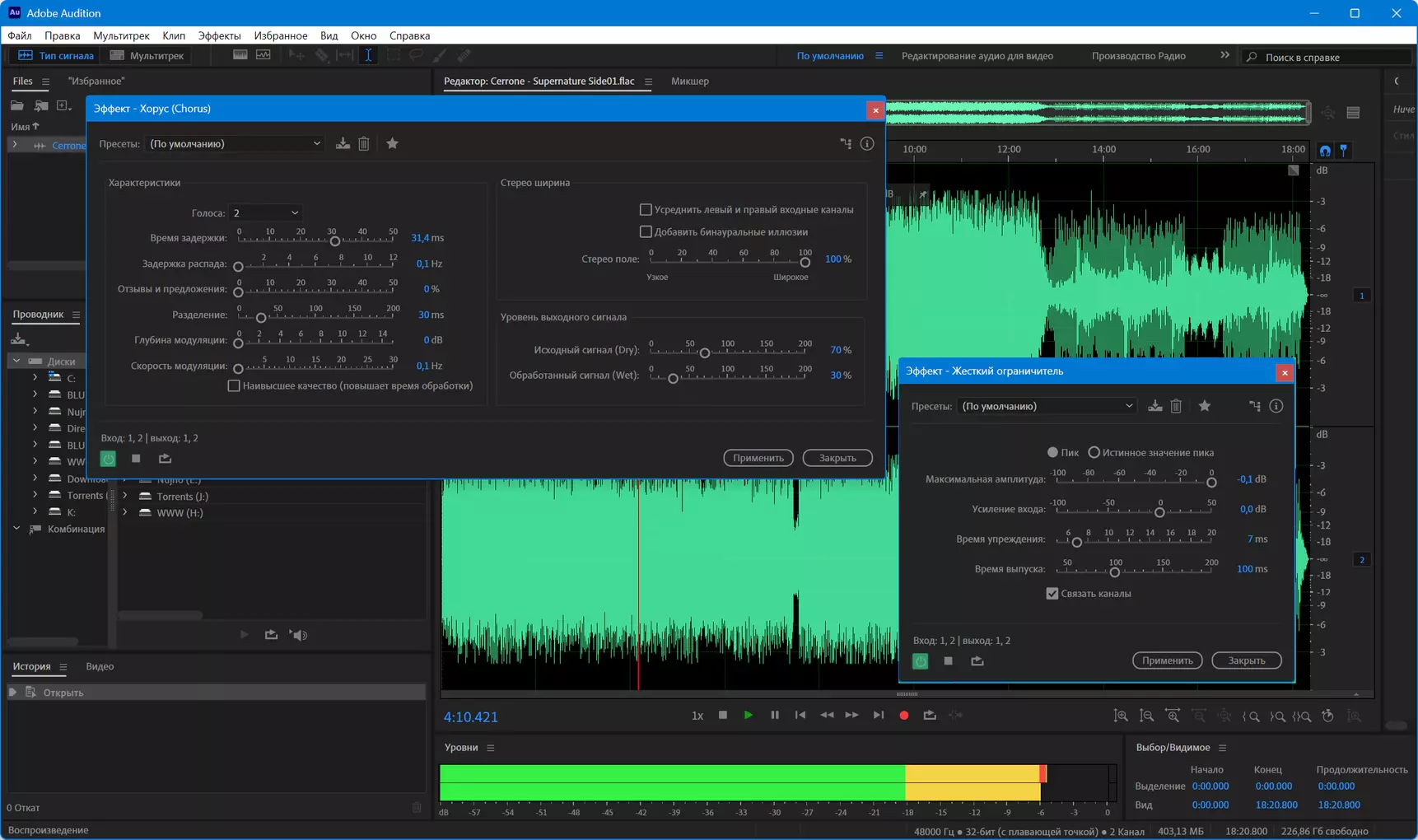Pause playback in the transport bar
1418x840 pixels.
(775, 715)
